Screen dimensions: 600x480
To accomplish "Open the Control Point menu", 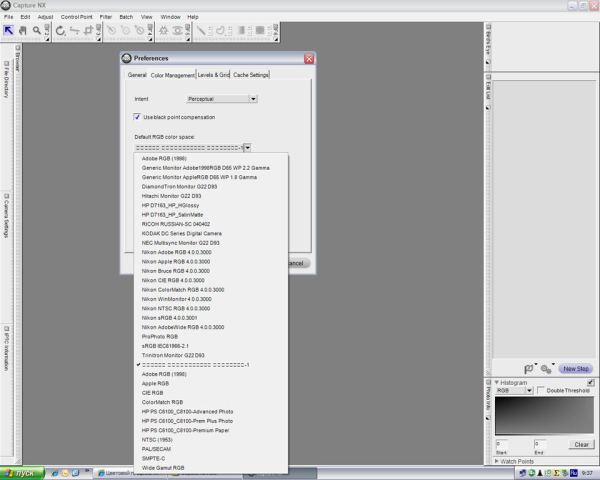I will [77, 17].
